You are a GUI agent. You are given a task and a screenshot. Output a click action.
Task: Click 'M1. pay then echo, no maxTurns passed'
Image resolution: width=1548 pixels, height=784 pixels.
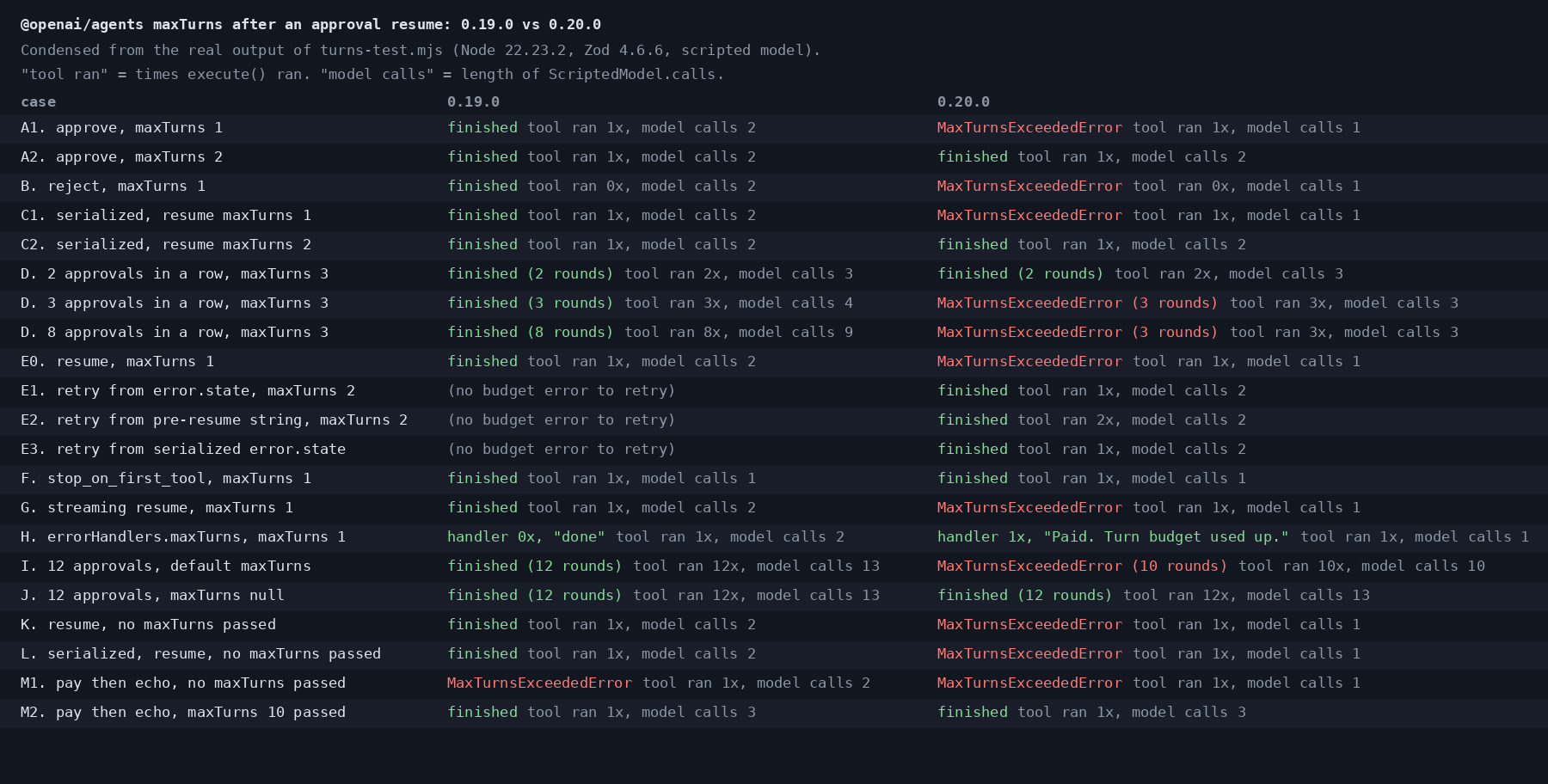tap(183, 683)
